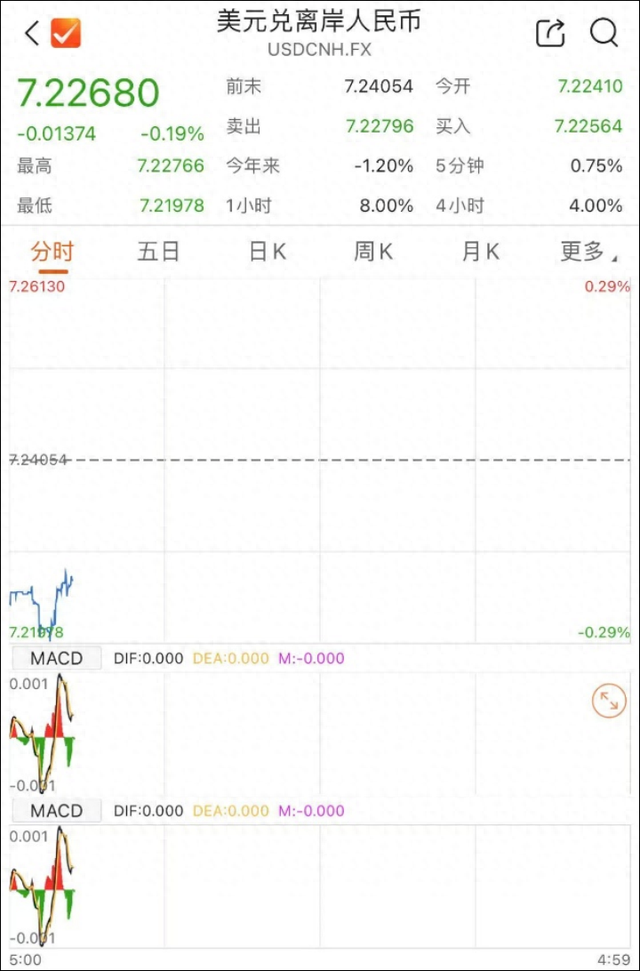
Task: Open the first MACD indicator selector
Action: click(x=56, y=658)
